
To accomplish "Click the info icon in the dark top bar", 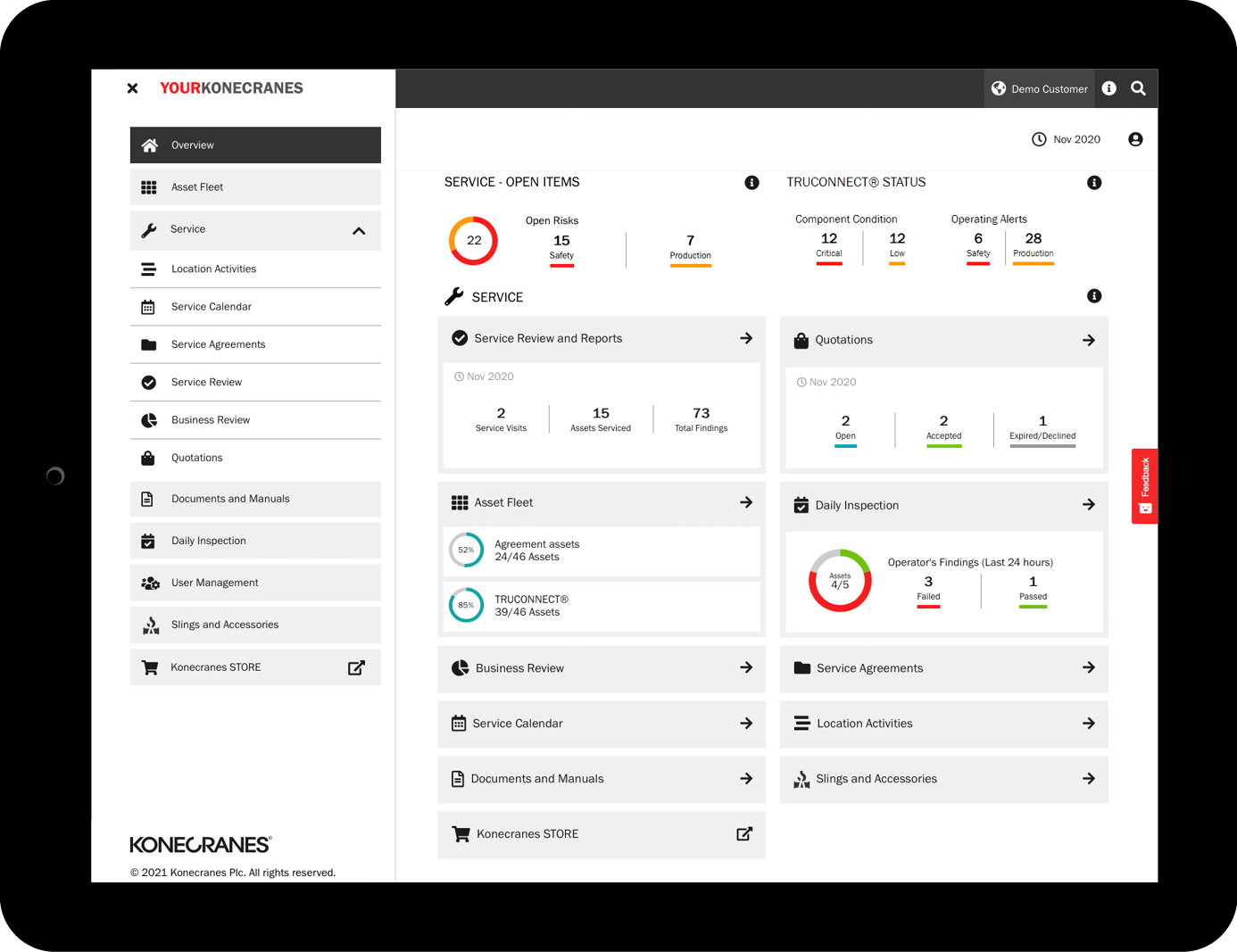I will [x=1108, y=88].
